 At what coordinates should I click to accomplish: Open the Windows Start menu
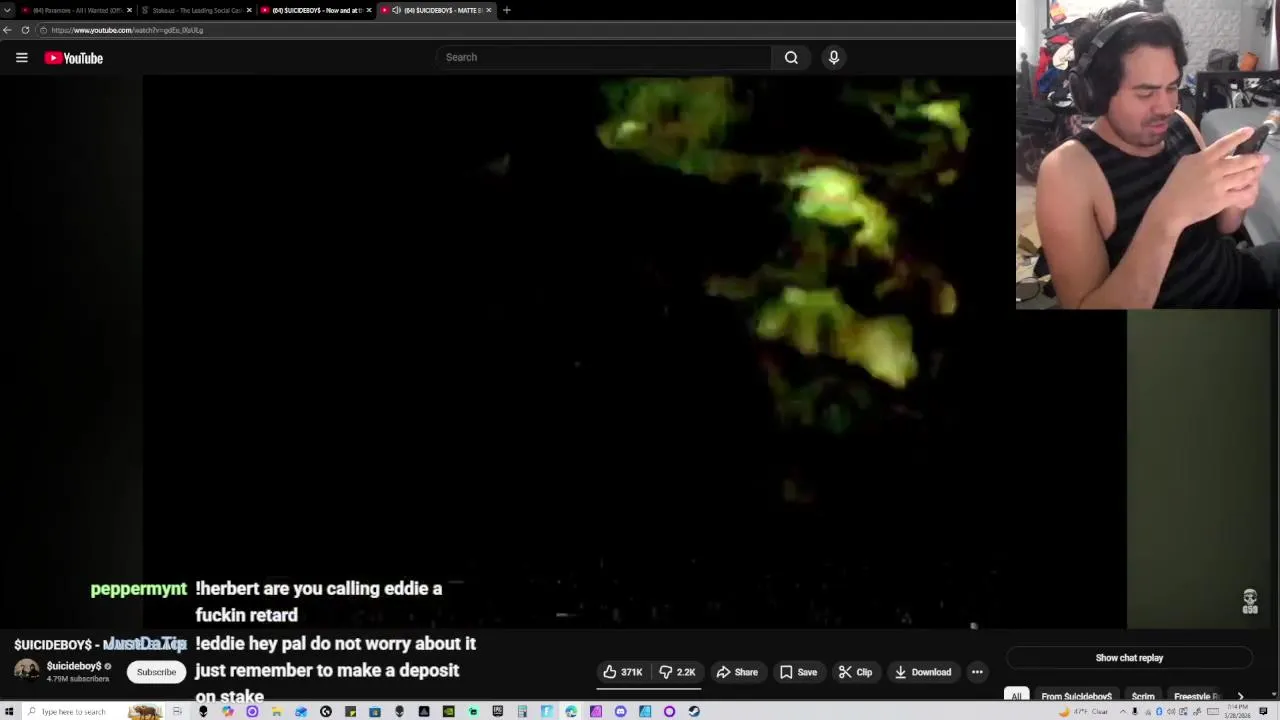(x=8, y=712)
